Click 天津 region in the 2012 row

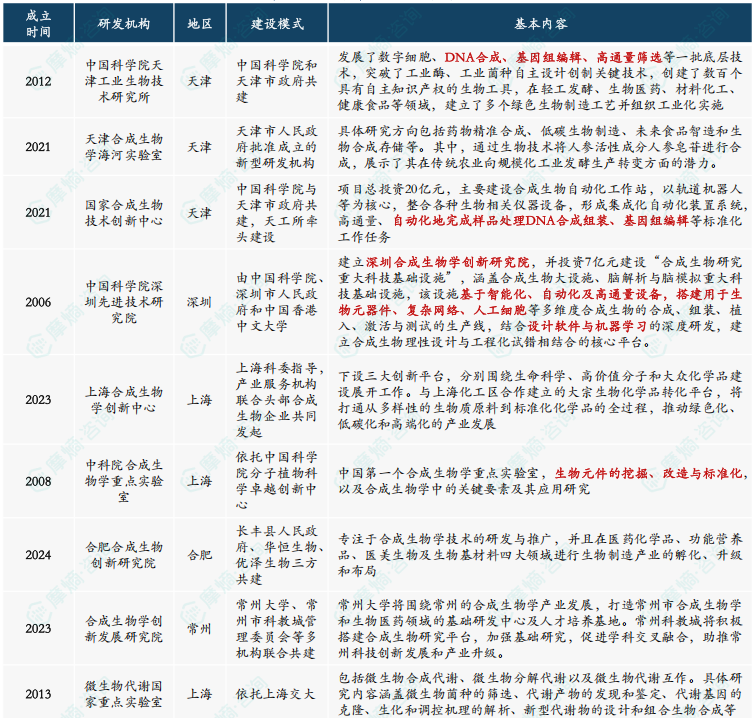(200, 81)
